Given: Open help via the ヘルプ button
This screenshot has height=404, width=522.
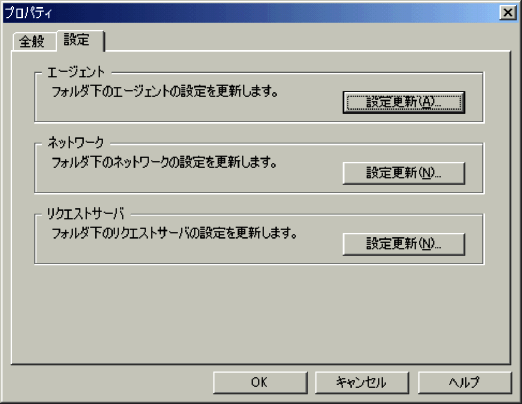Looking at the screenshot, I should pos(464,382).
